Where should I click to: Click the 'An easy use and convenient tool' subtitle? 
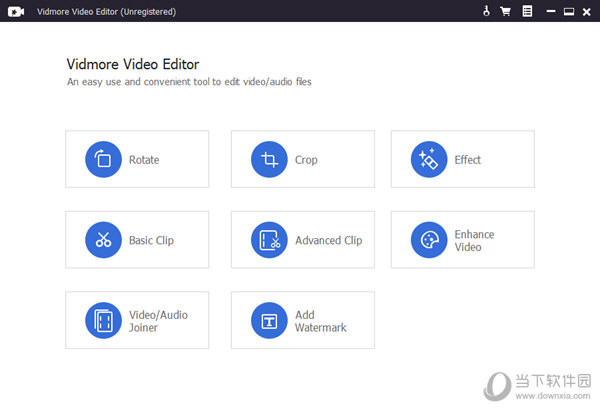pos(189,82)
